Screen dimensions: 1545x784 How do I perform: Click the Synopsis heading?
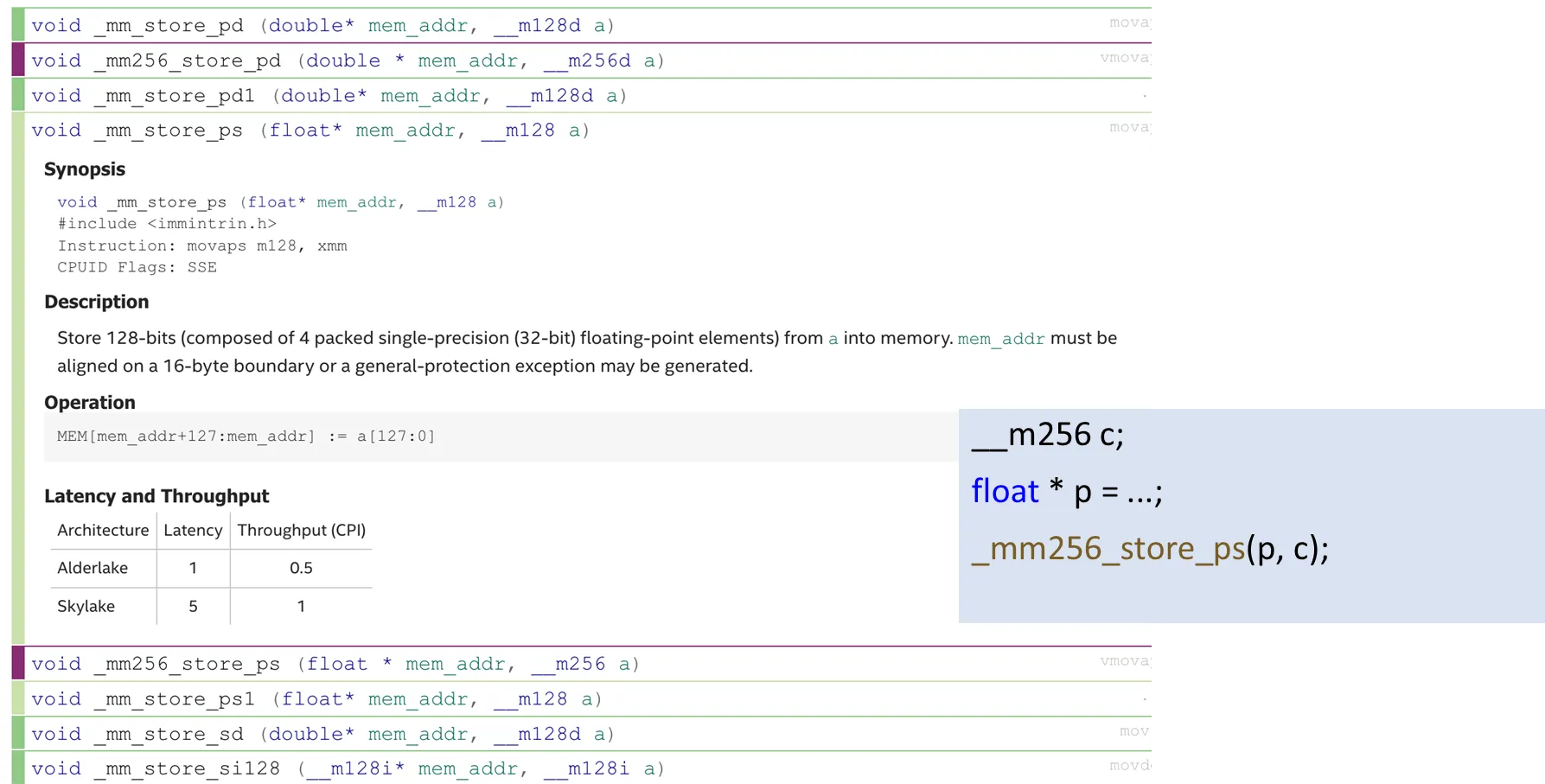click(85, 169)
